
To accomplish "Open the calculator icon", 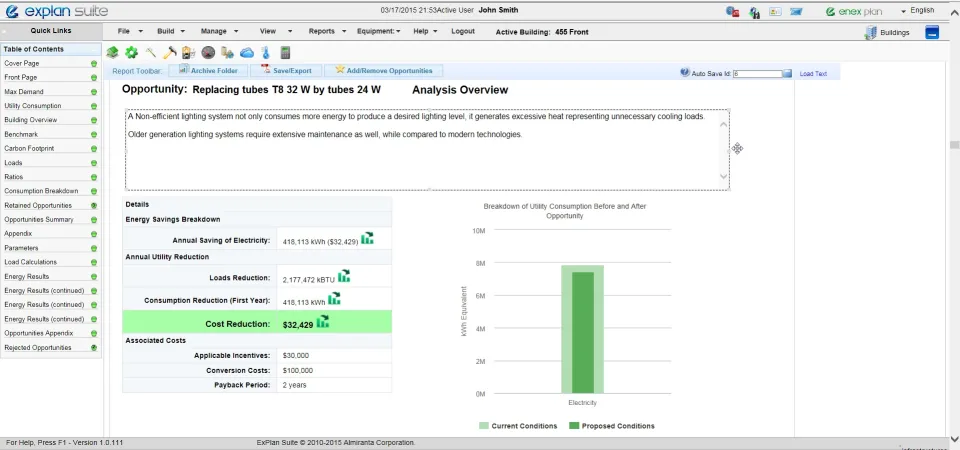I will click(x=285, y=53).
